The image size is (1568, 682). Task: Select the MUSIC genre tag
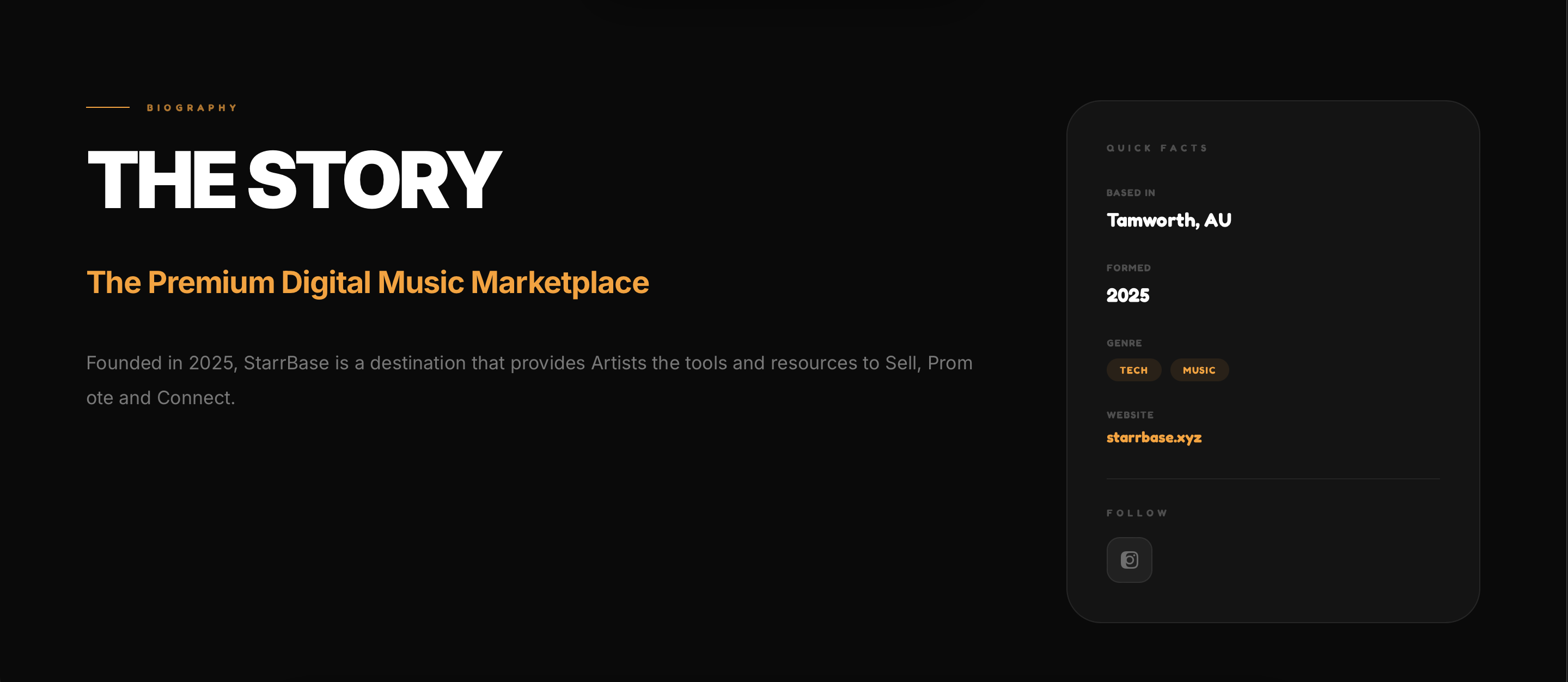tap(1199, 370)
